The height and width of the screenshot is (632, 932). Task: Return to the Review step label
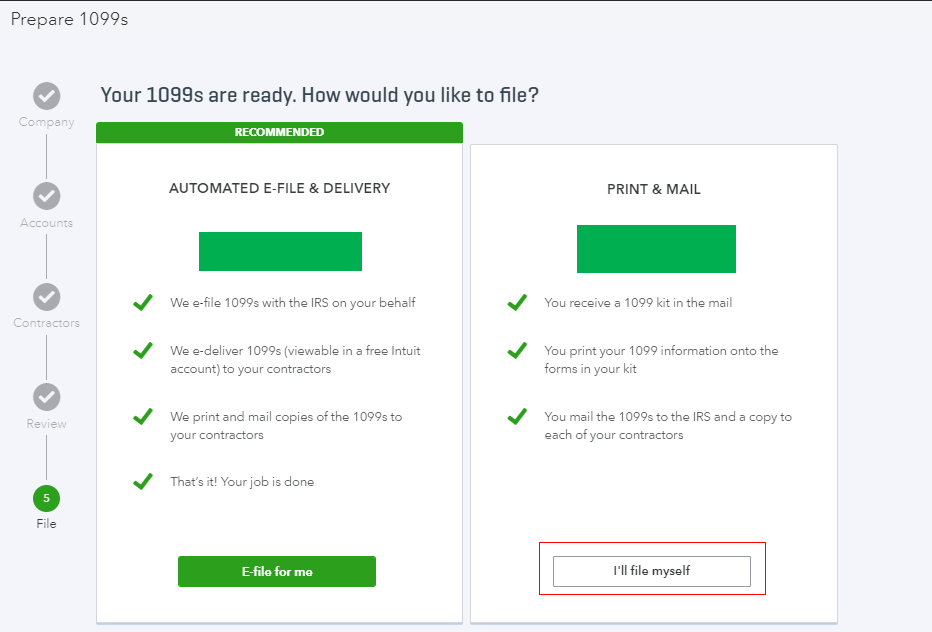coord(46,424)
